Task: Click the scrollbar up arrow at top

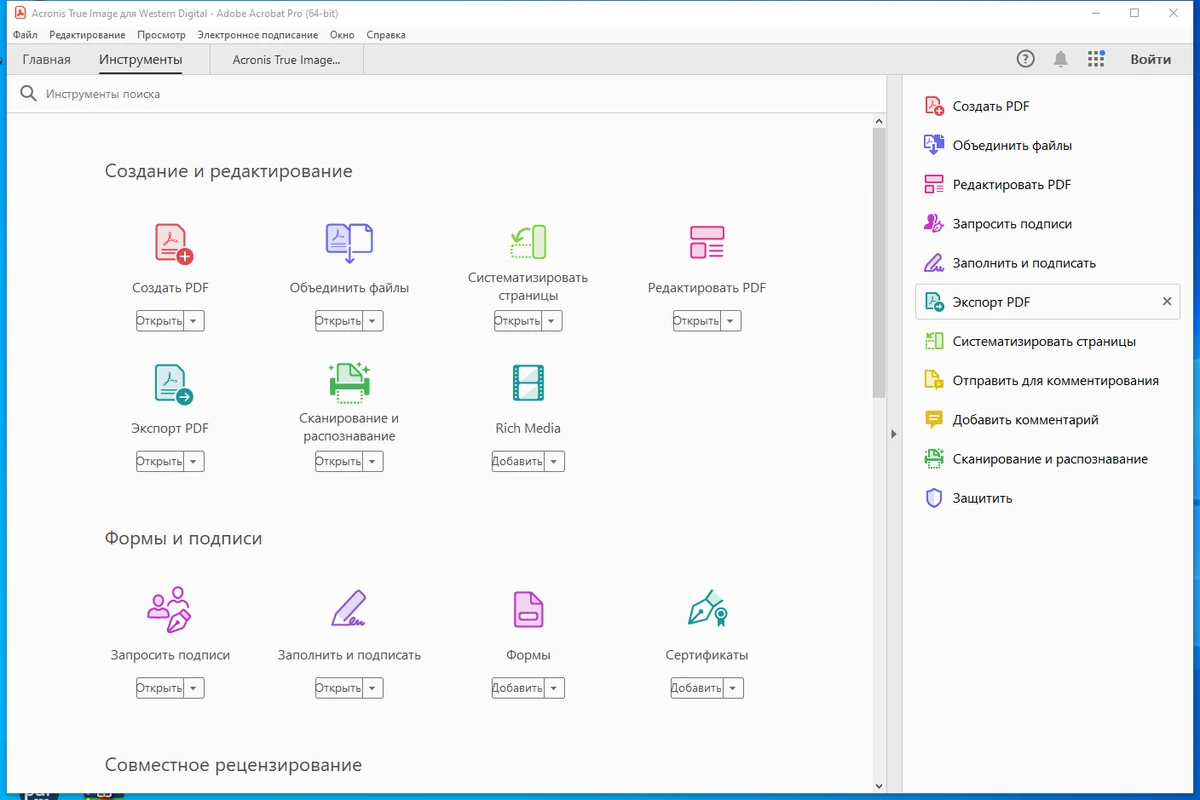Action: (879, 120)
